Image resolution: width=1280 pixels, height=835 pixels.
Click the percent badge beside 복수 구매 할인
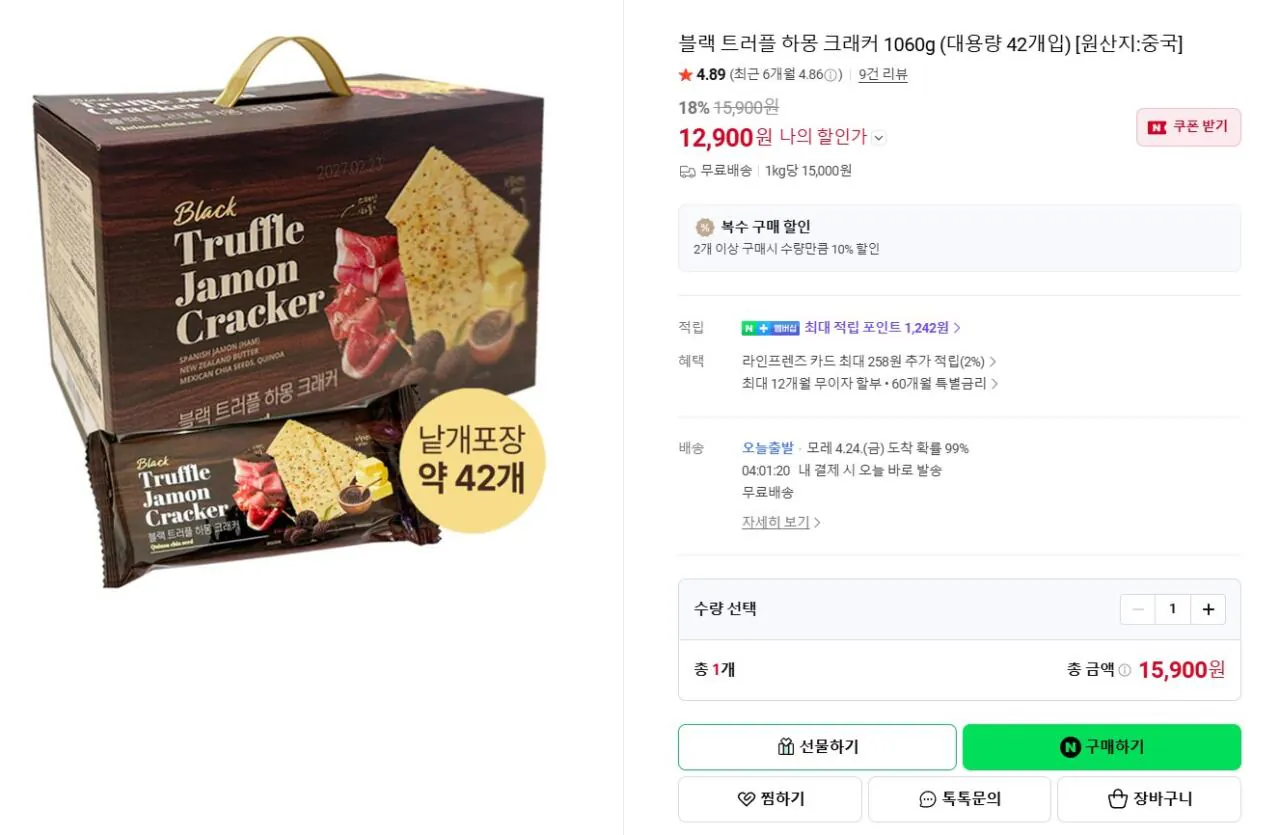coord(703,226)
